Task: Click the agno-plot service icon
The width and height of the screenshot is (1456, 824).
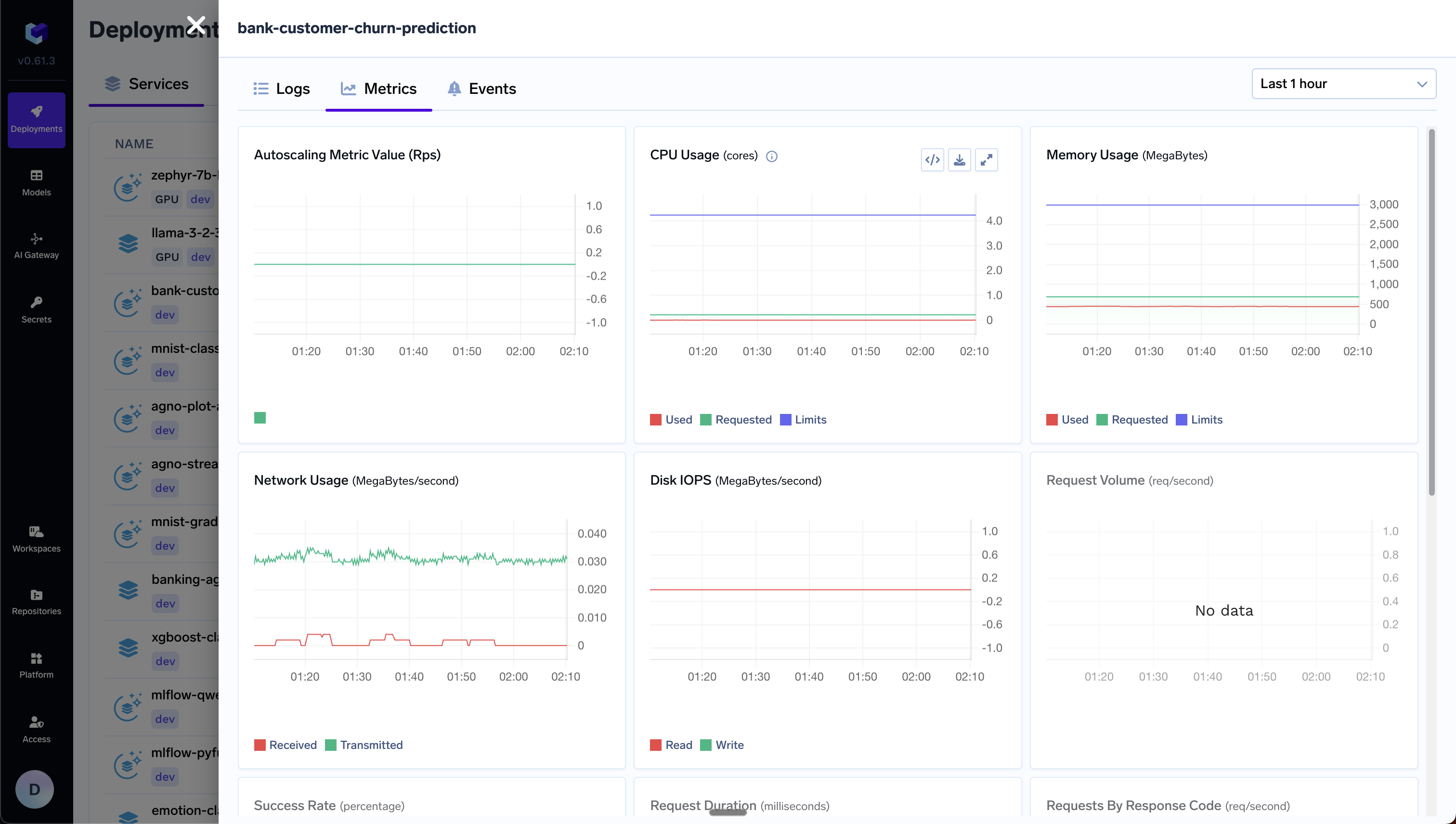Action: click(128, 418)
